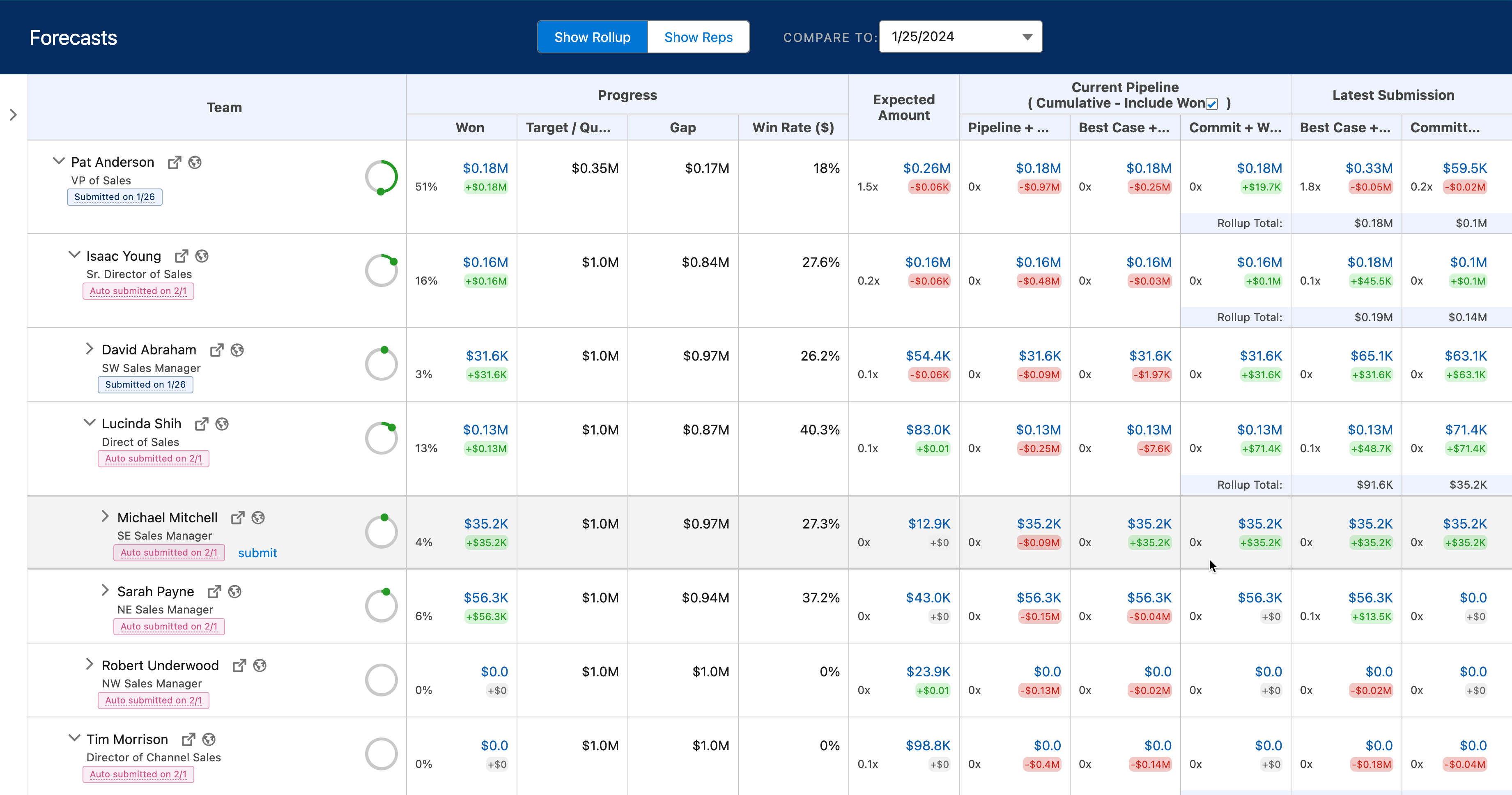Screen dimensions: 1512x795
Task: Open the Compare To date dropdown
Action: point(960,37)
